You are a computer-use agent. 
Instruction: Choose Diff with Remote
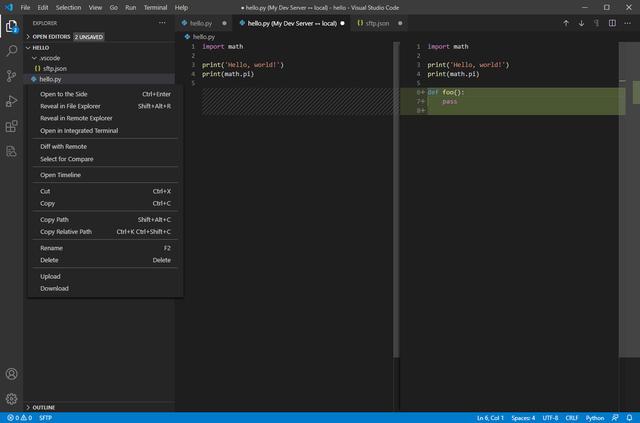coord(105,147)
